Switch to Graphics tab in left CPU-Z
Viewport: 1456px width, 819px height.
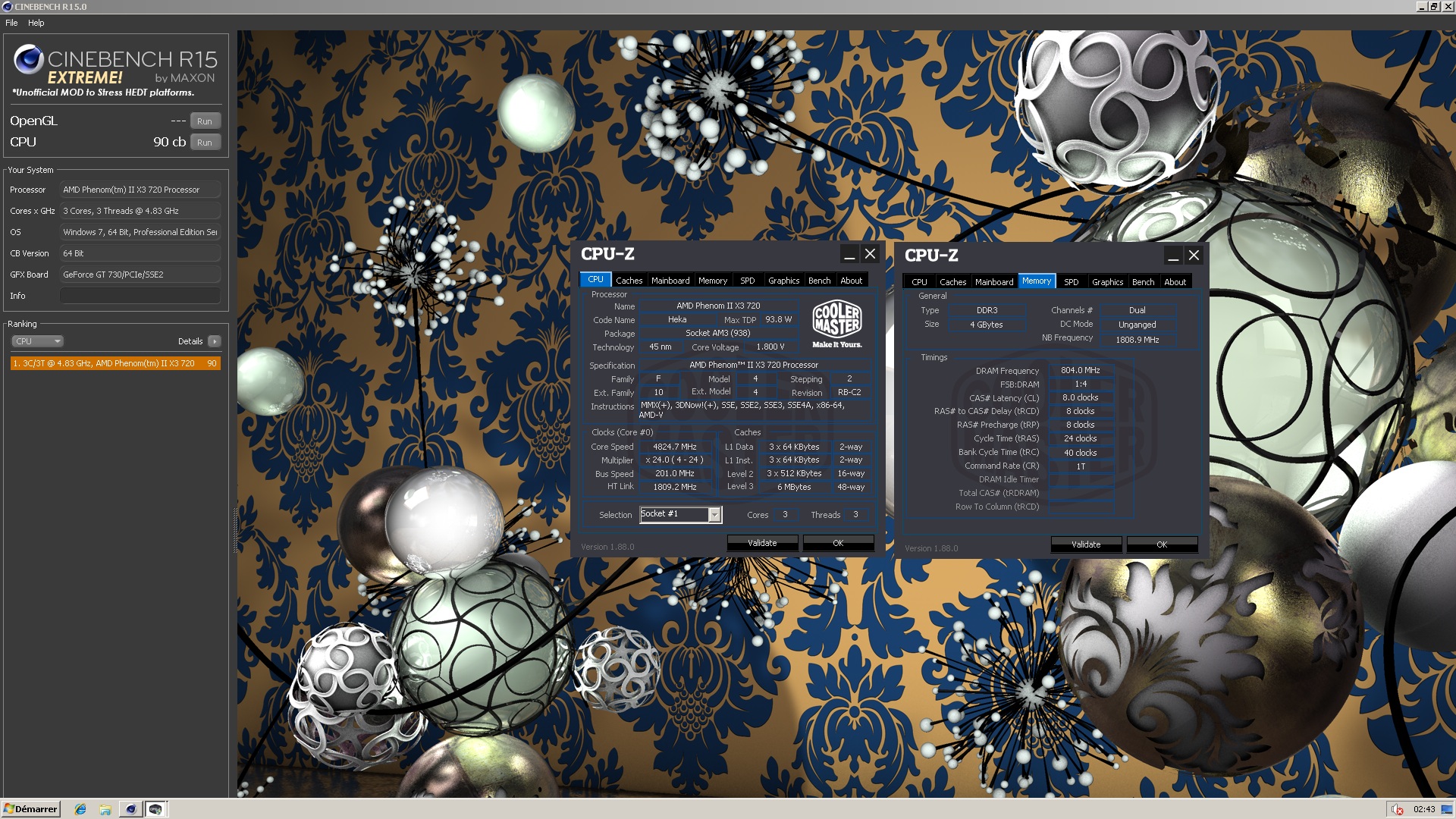[784, 281]
